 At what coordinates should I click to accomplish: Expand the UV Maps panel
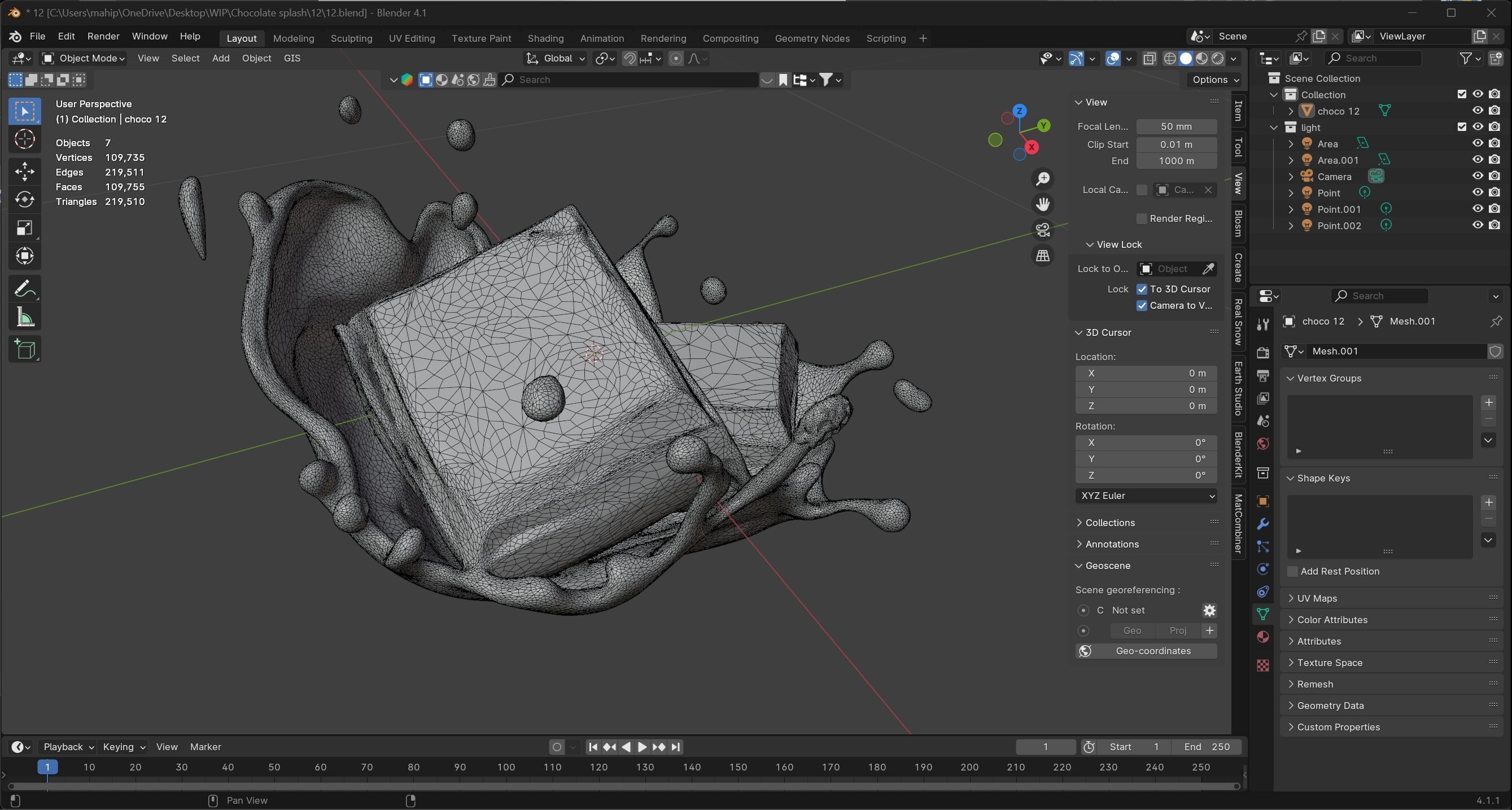coord(1317,598)
